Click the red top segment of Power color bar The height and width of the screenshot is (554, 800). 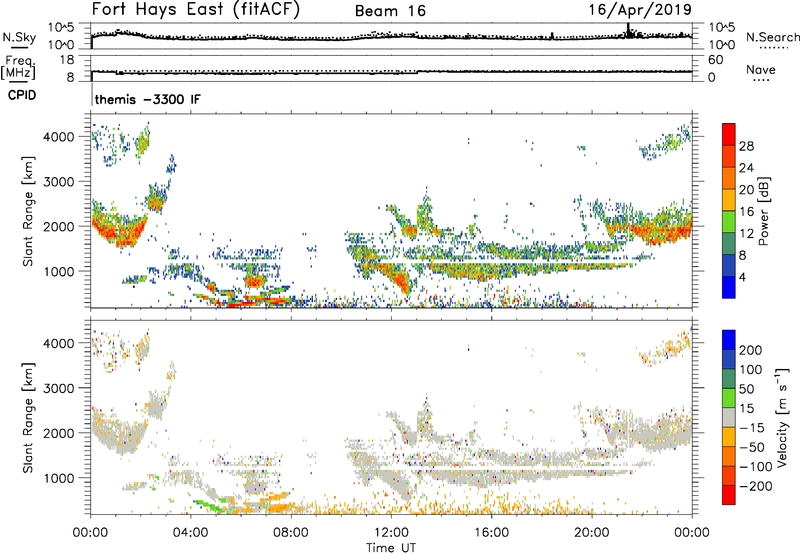tap(729, 135)
